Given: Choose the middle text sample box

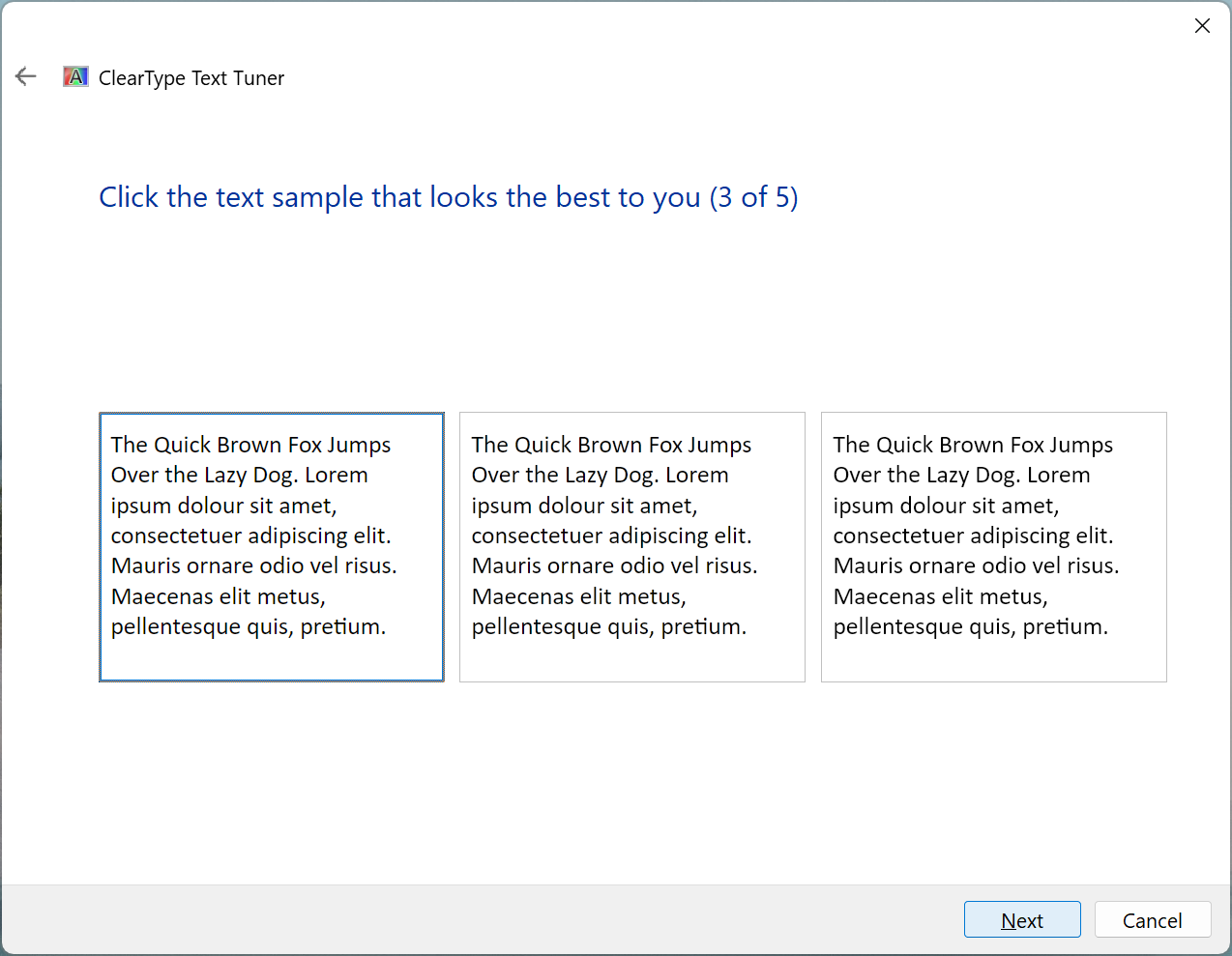Looking at the screenshot, I should tap(631, 547).
